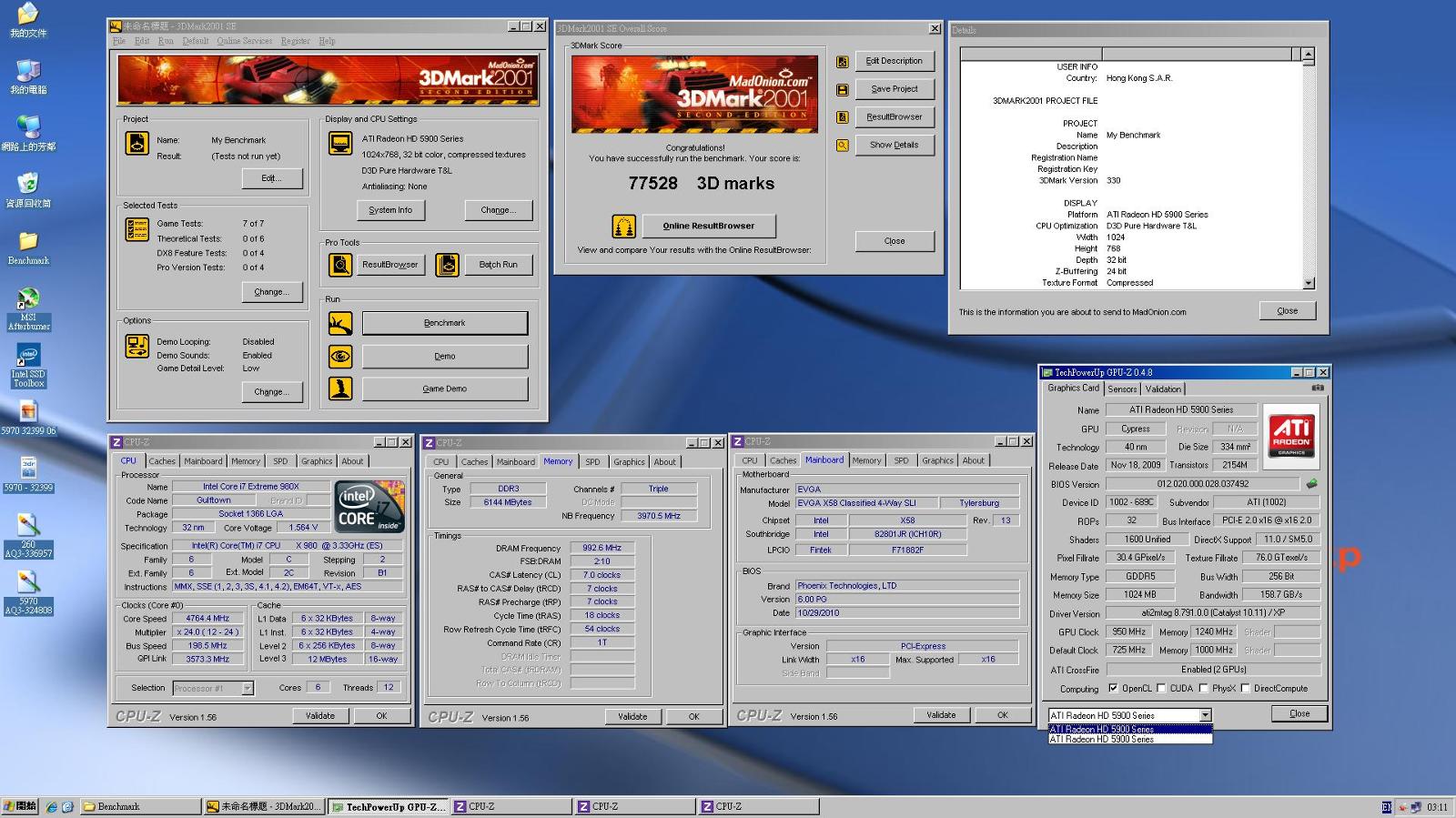Click the BIOS save chip icon in GPU-Z
The width and height of the screenshot is (1456, 818).
pyautogui.click(x=1311, y=484)
